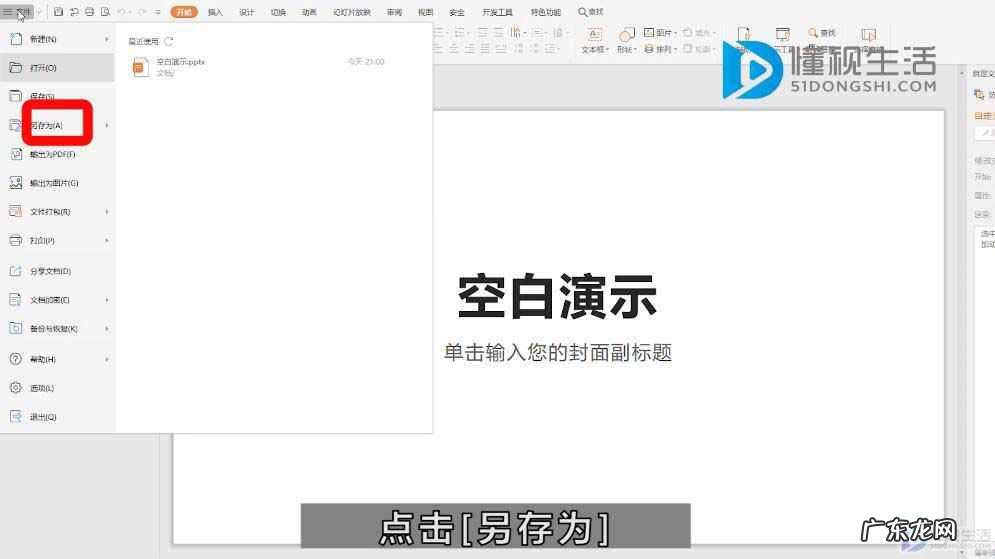The image size is (995, 559).
Task: Click the 另存为(A) save-as icon
Action: tap(16, 125)
